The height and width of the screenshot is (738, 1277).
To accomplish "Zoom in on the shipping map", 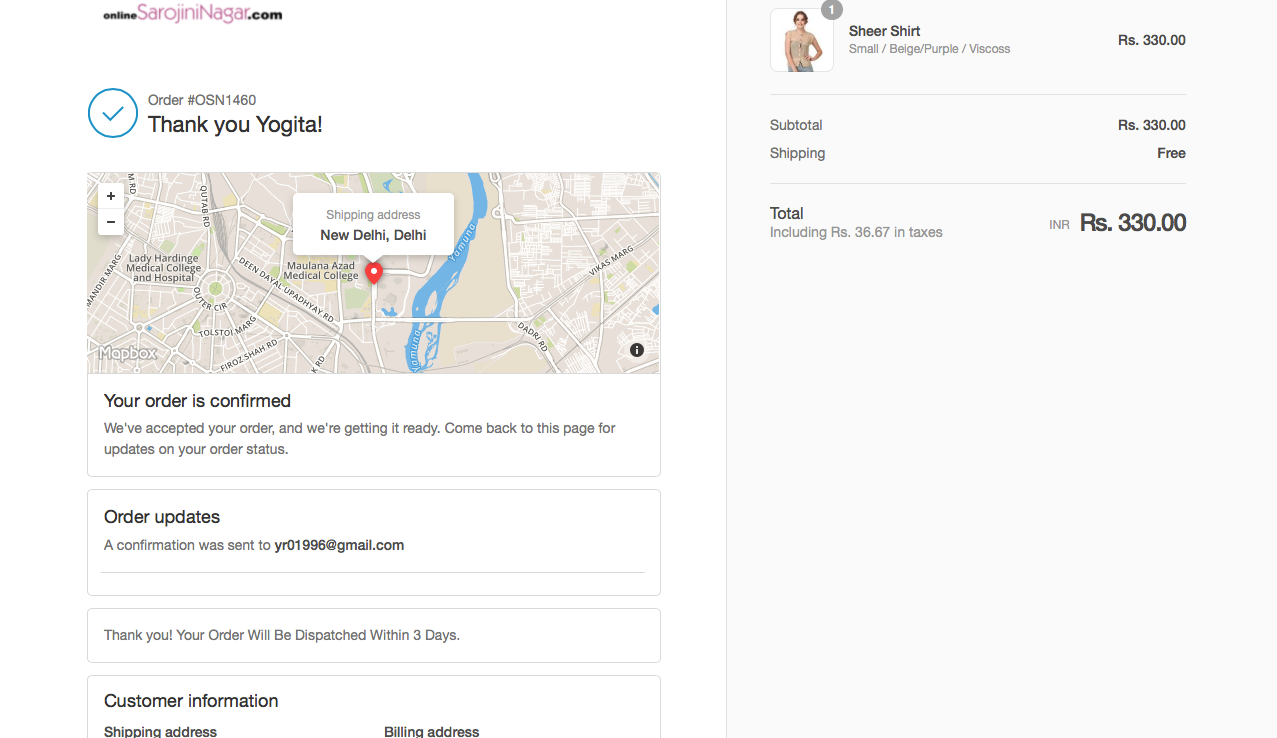I will coord(111,196).
